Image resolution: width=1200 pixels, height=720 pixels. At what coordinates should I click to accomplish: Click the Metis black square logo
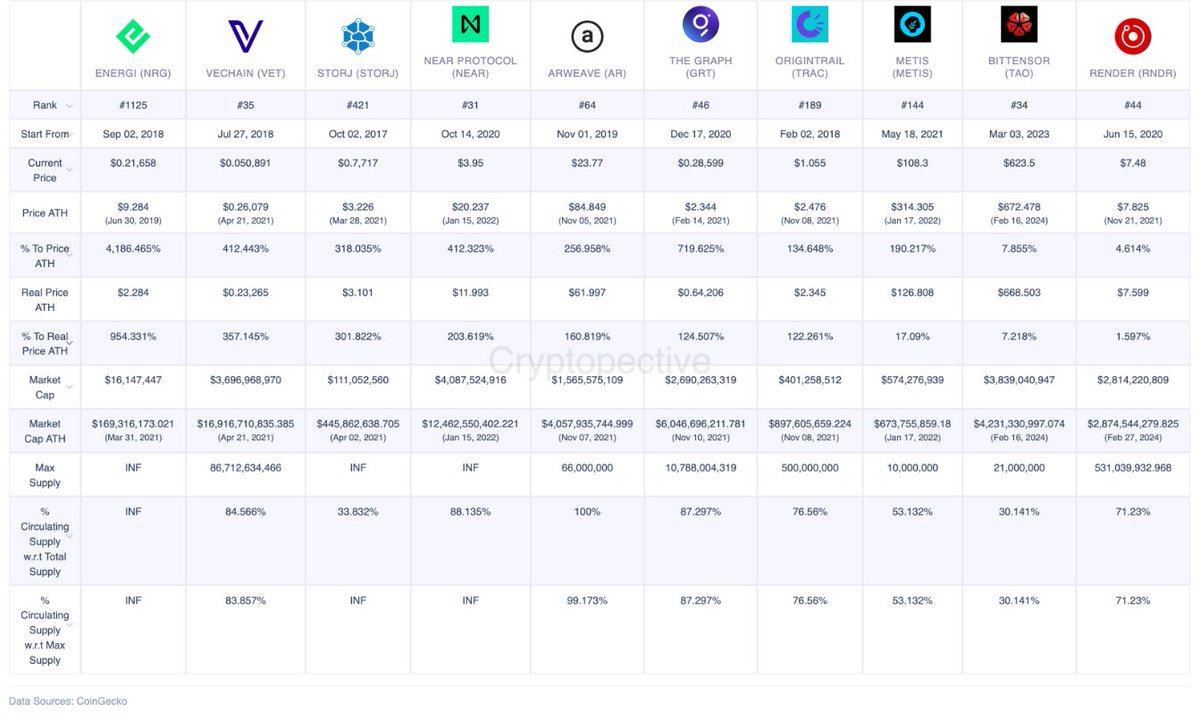pyautogui.click(x=912, y=24)
